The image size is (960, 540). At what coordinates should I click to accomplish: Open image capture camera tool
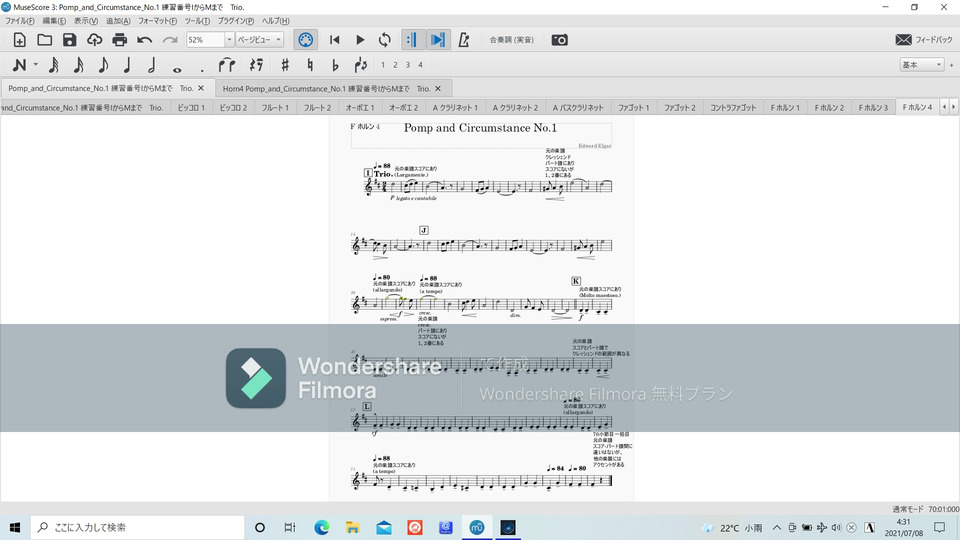pos(560,40)
